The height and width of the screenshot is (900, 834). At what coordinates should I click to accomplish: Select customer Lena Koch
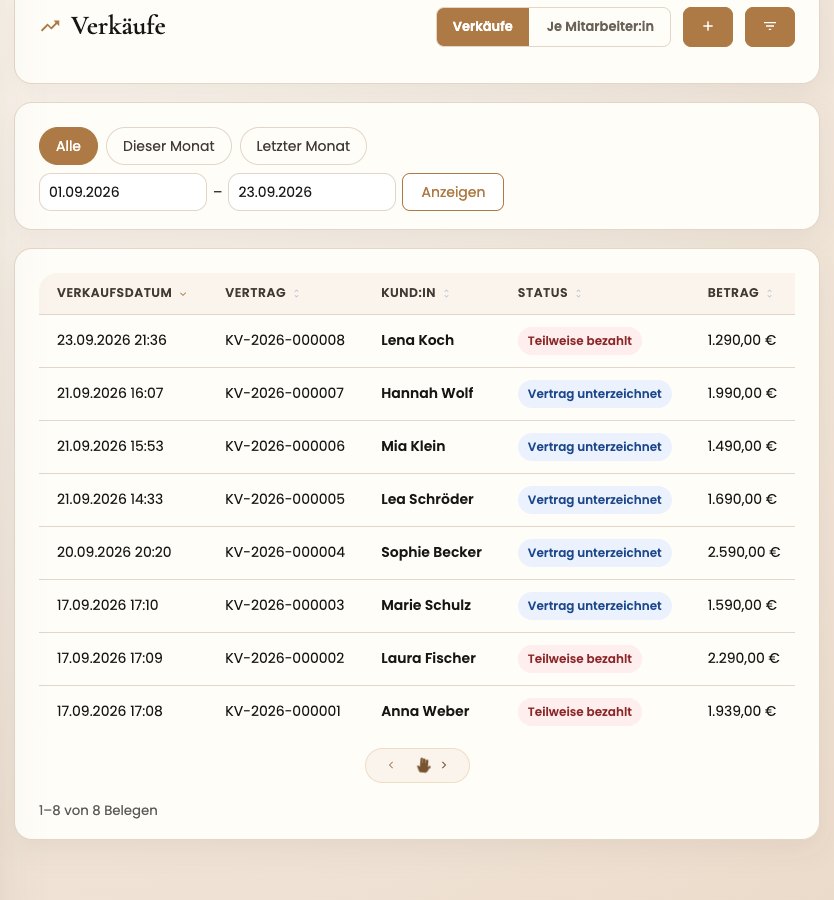point(417,340)
